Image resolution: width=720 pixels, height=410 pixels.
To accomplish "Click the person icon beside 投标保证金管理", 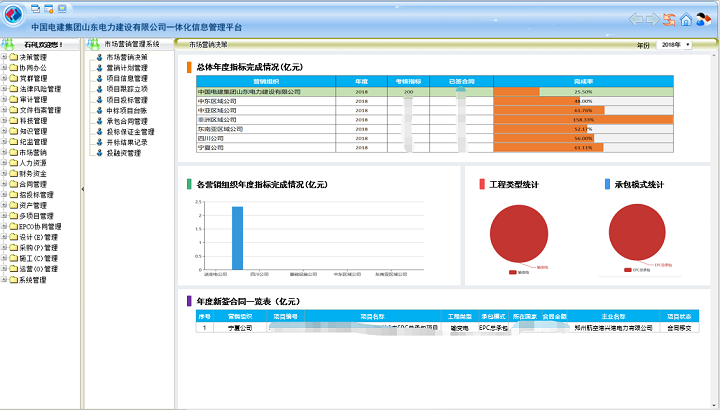I will 99,132.
